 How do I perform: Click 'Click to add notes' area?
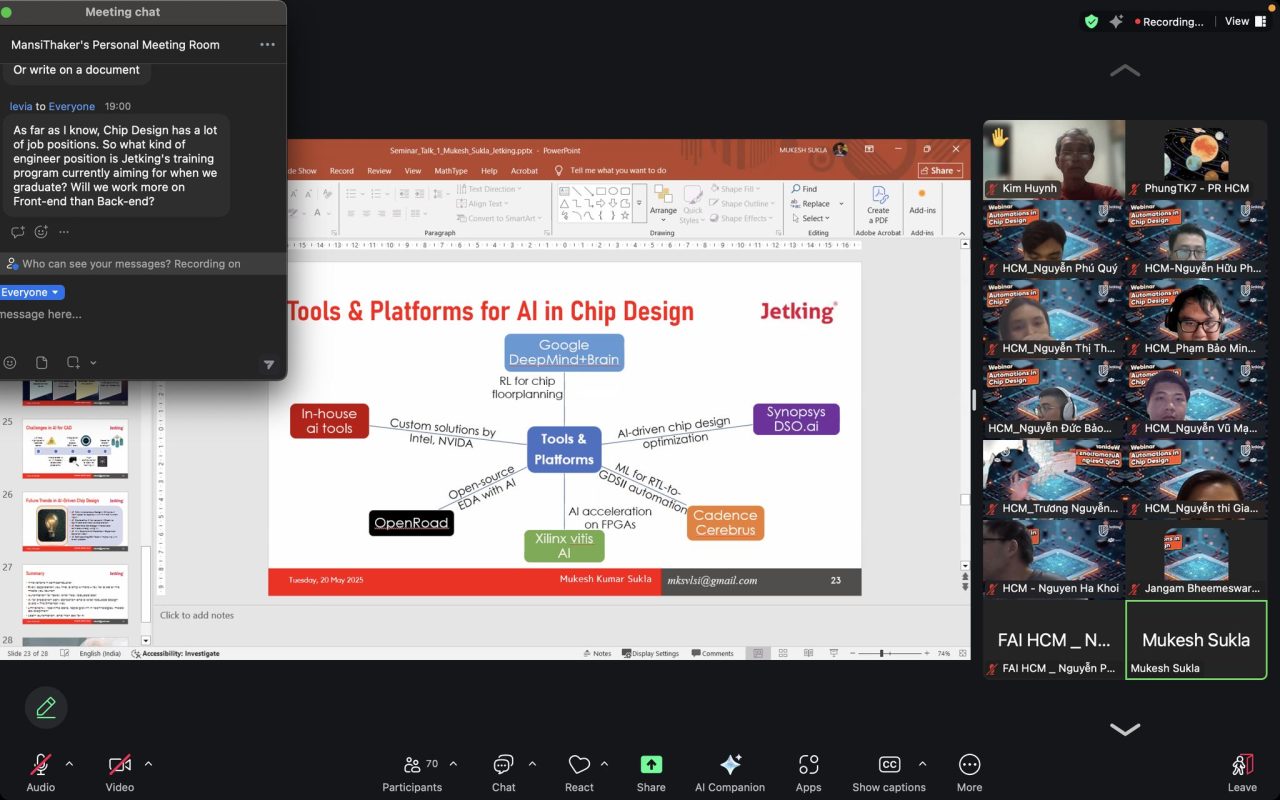click(x=197, y=615)
